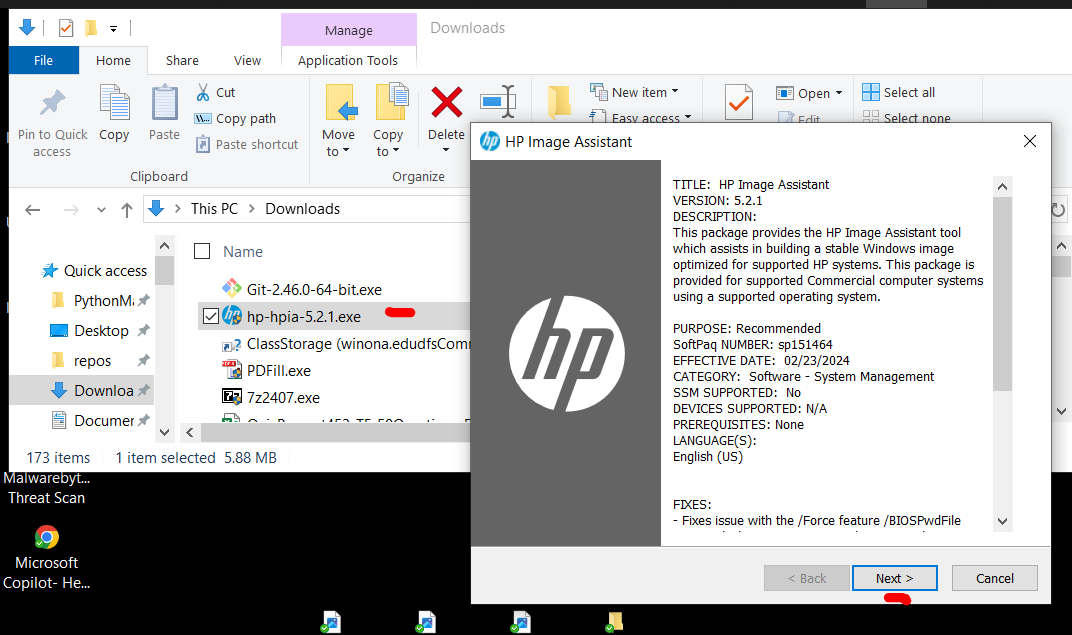Viewport: 1072px width, 635px height.
Task: Switch to the Home tab
Action: click(113, 60)
